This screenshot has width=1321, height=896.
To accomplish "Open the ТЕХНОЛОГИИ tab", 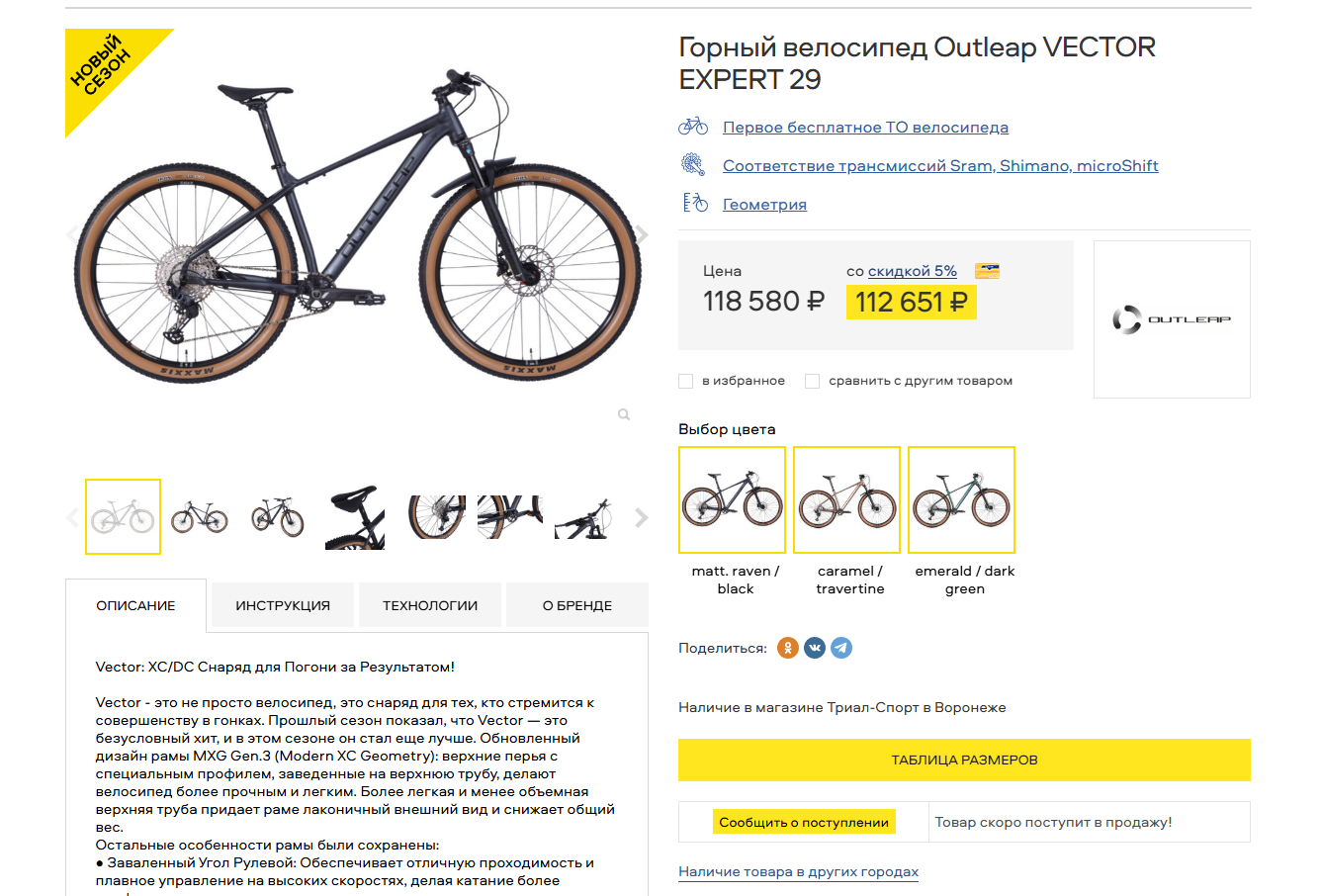I will click(x=430, y=605).
